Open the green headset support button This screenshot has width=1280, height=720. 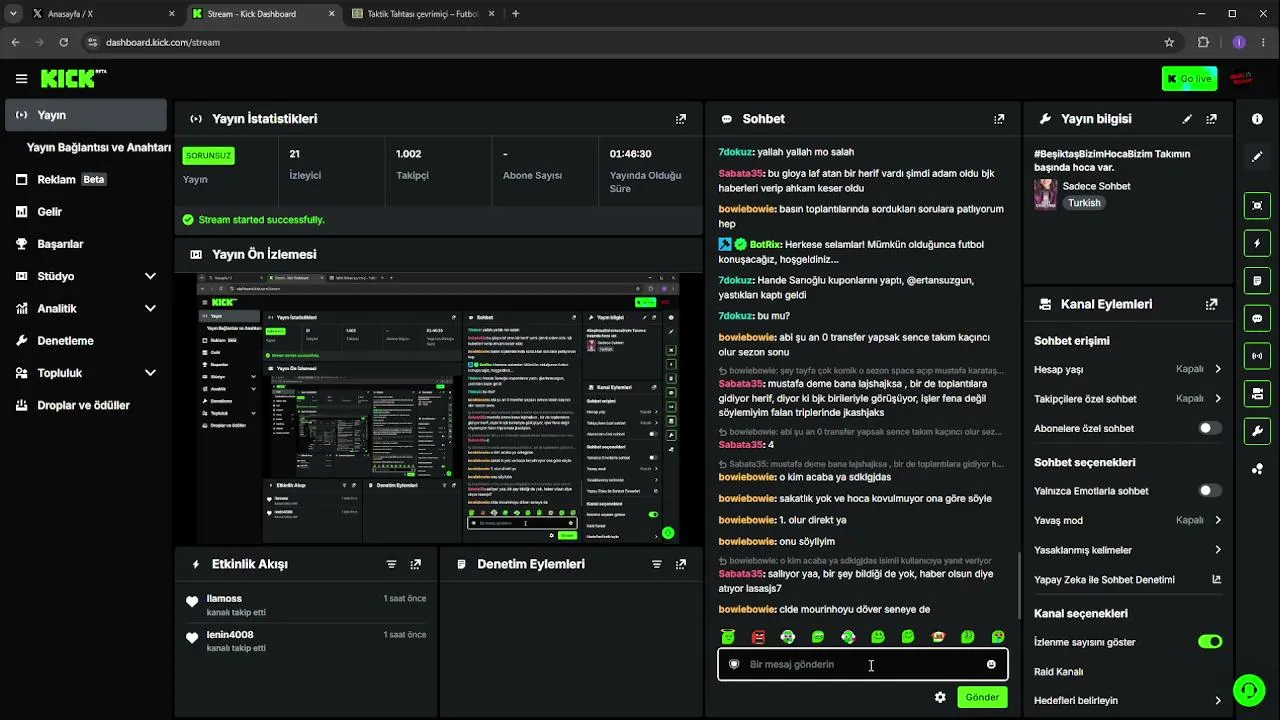coord(1248,689)
